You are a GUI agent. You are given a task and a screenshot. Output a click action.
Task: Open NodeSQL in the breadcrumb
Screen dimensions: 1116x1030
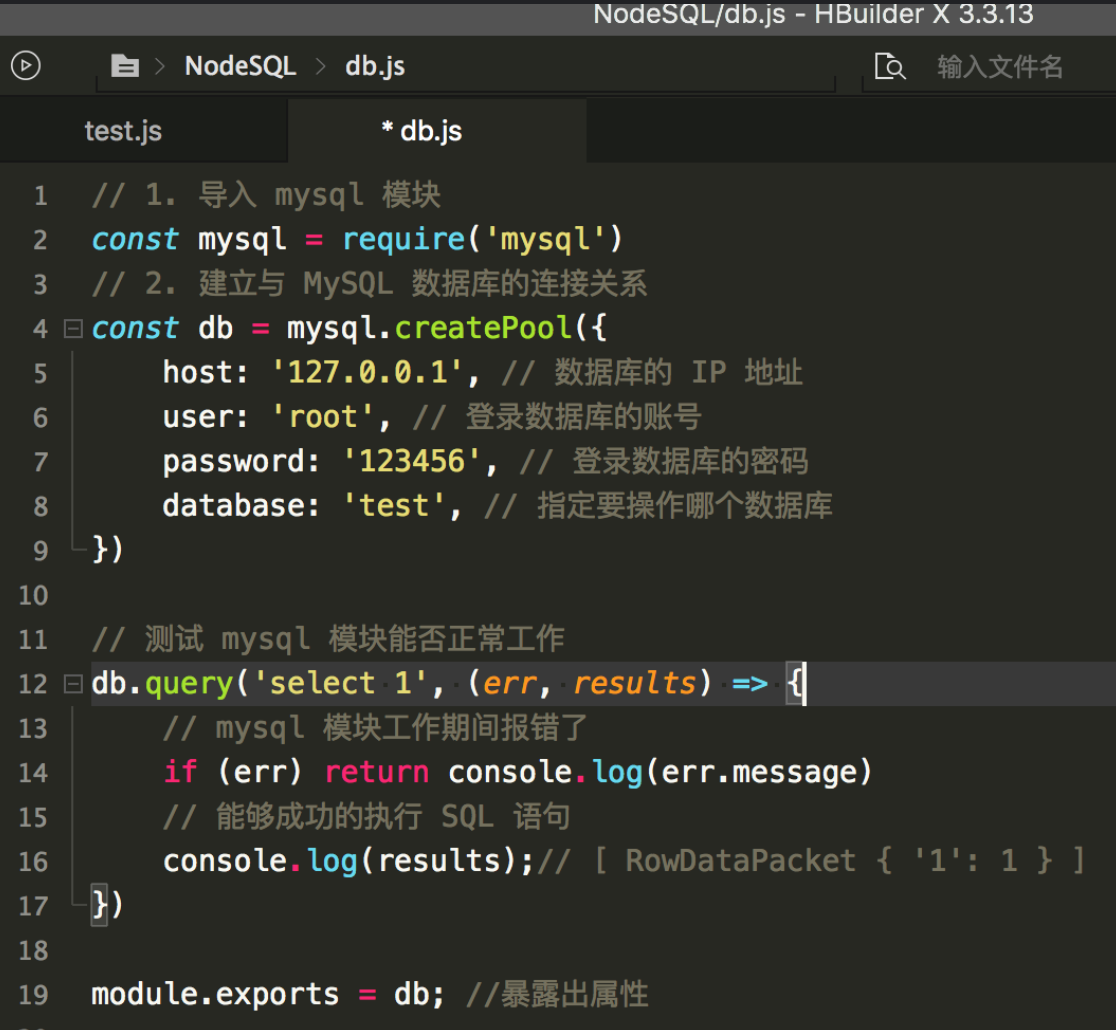[241, 66]
